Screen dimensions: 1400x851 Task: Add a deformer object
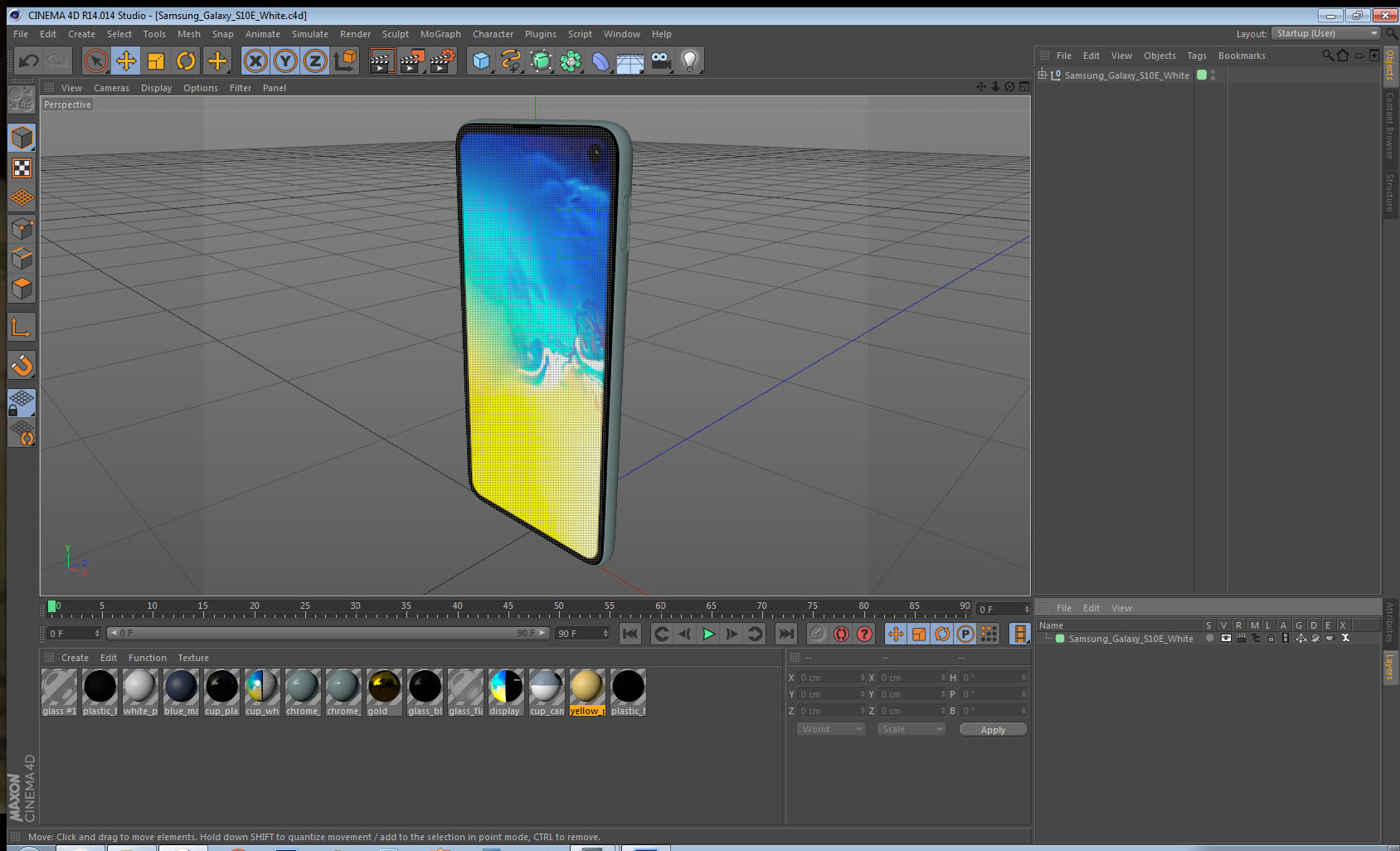(600, 61)
